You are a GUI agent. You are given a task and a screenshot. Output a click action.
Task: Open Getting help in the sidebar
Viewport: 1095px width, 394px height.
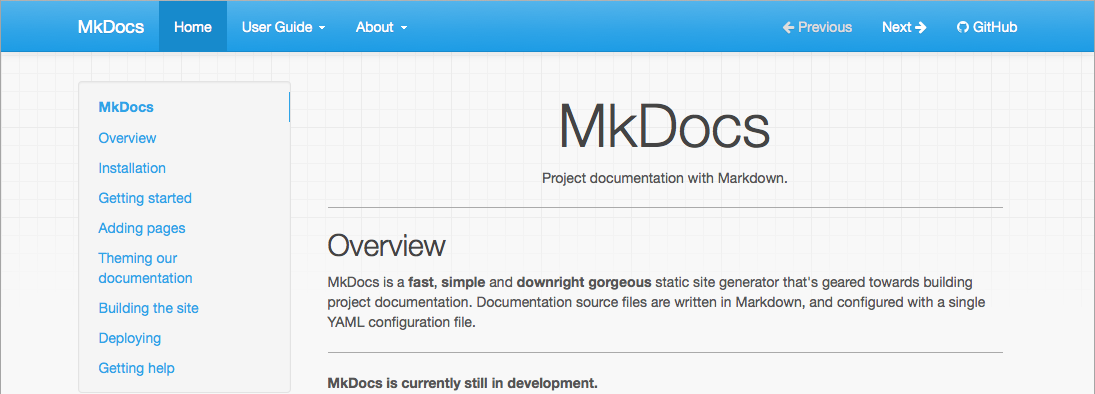pos(136,368)
